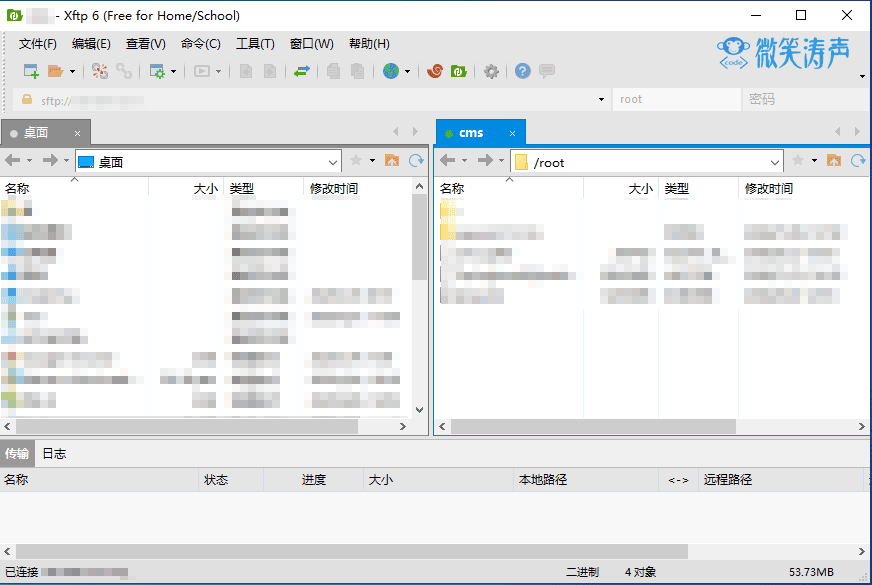
Task: Open options with the gear icon
Action: click(491, 71)
